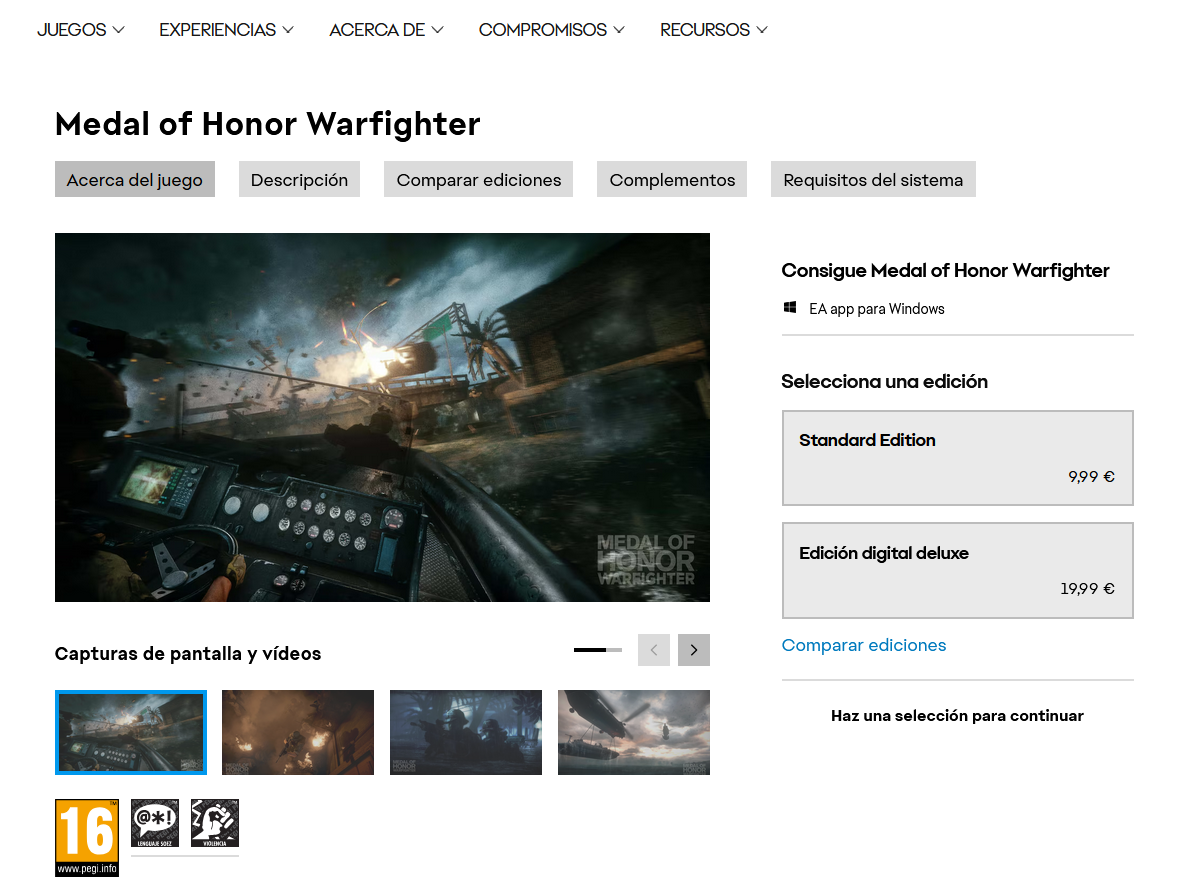
Task: Open the JUEGOS dropdown menu
Action: 81,29
